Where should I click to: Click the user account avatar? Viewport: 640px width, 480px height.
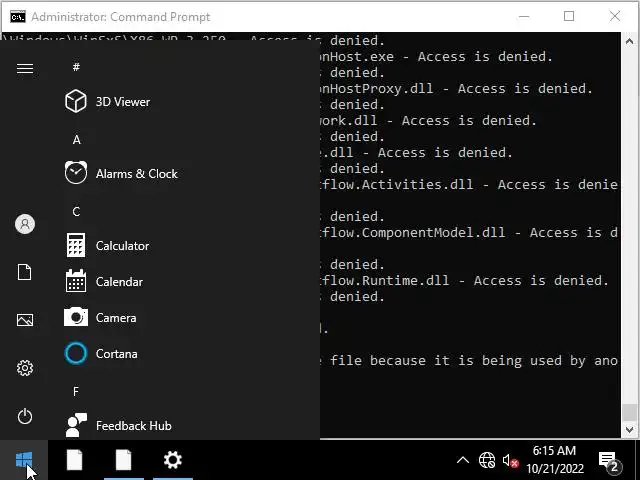(25, 224)
